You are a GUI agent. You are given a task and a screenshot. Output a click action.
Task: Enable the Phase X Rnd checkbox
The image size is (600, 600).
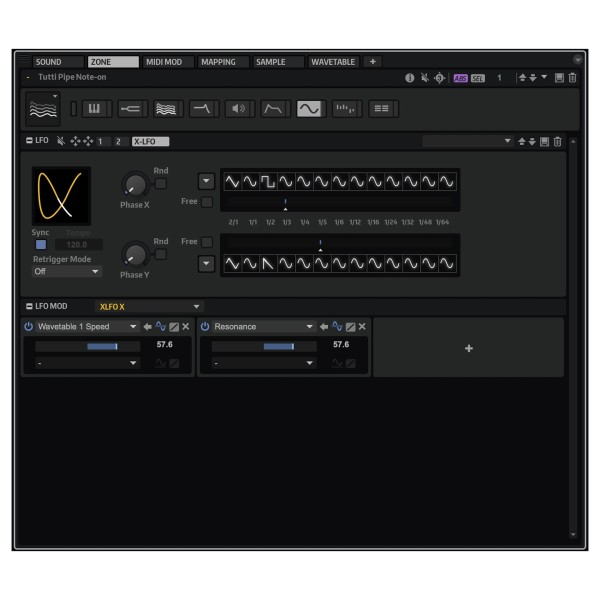[161, 184]
